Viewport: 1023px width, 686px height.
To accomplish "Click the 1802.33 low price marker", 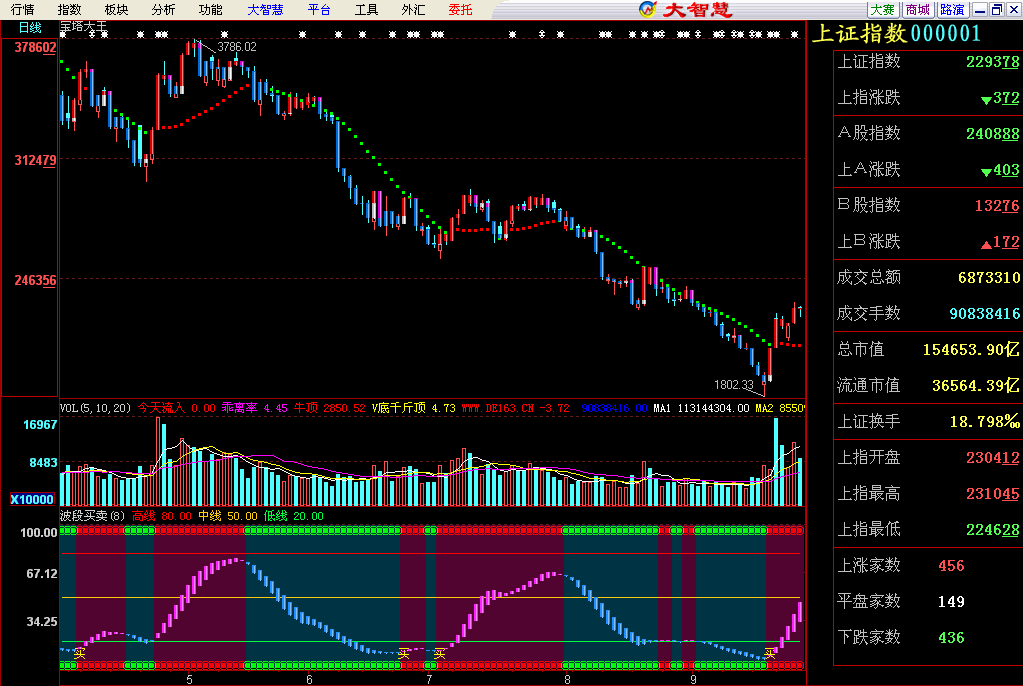I will (733, 384).
